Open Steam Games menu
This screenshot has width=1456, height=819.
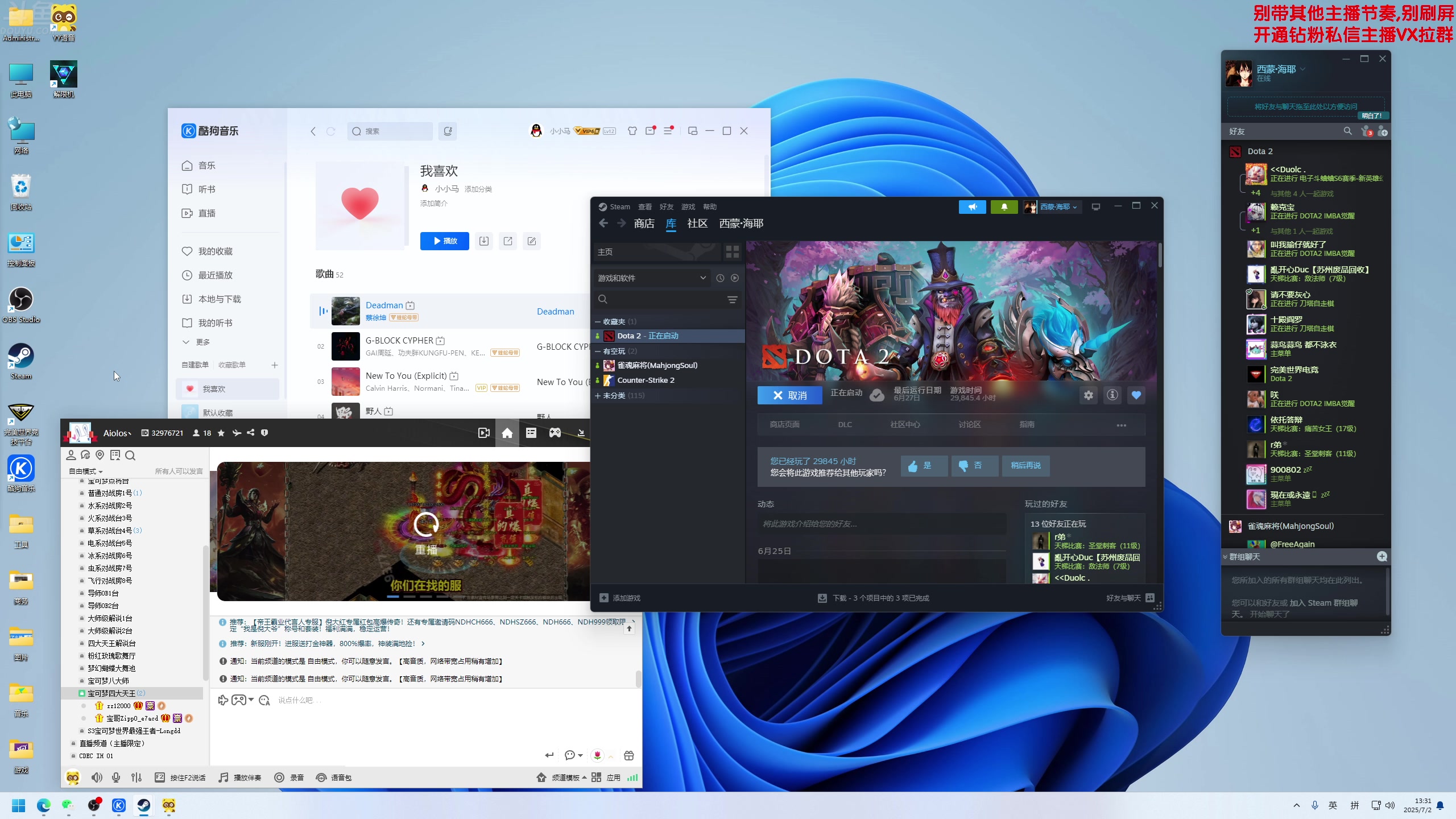click(x=688, y=207)
